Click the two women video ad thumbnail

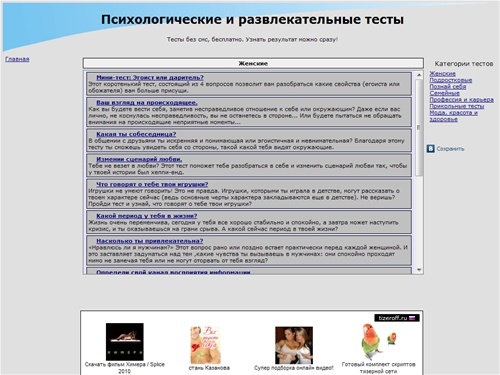pos(294,345)
